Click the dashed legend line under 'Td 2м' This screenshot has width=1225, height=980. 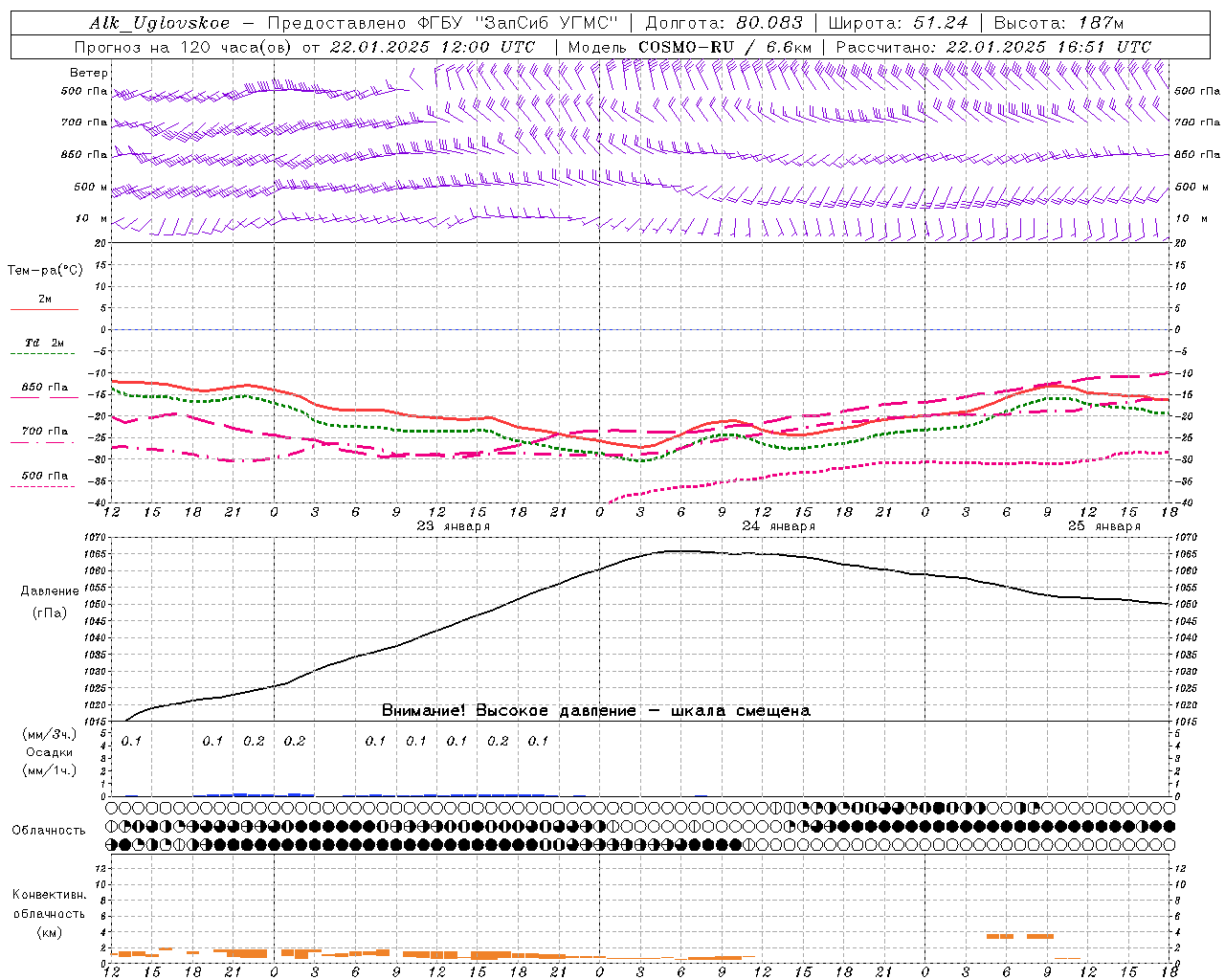(x=44, y=353)
